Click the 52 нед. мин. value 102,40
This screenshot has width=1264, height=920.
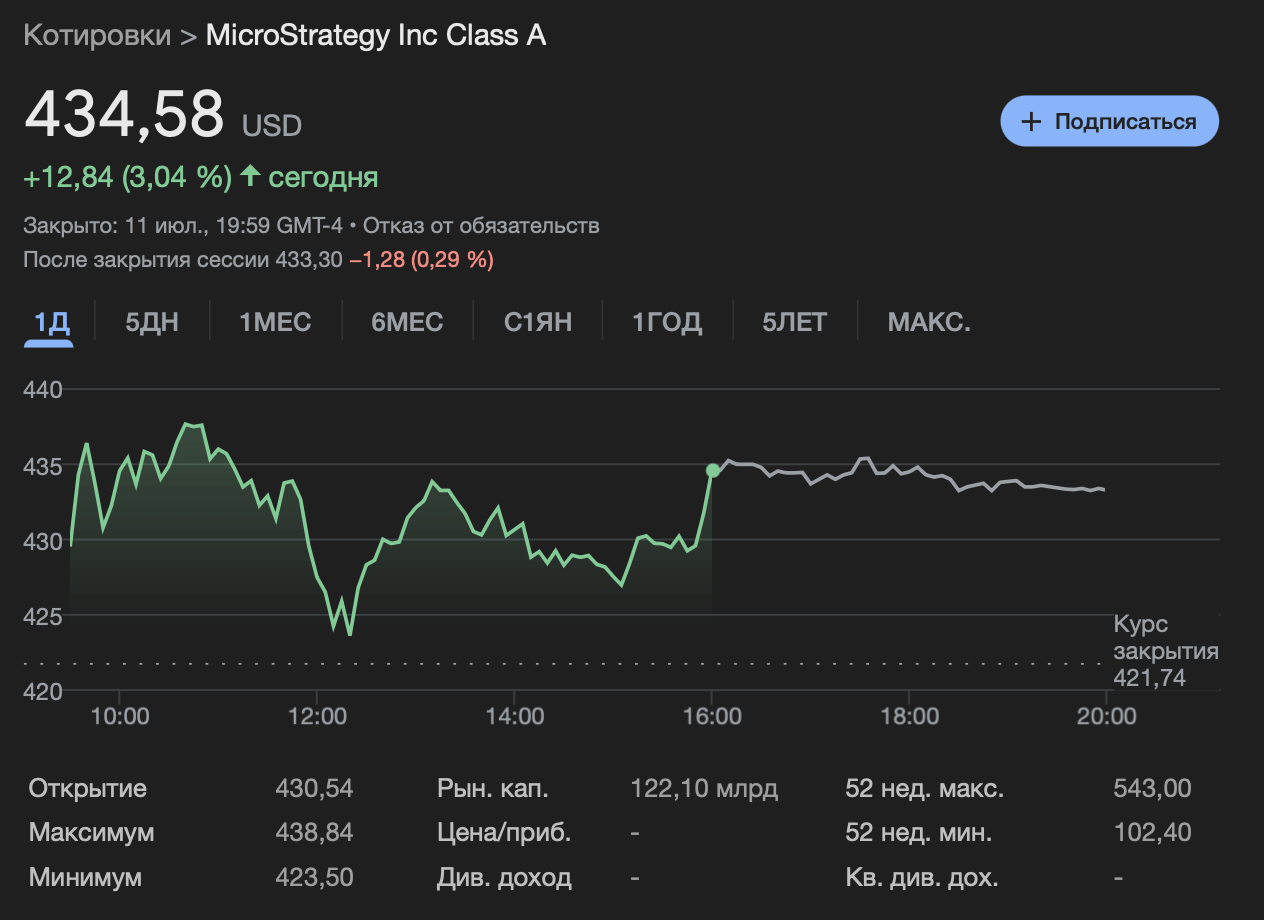click(1152, 832)
